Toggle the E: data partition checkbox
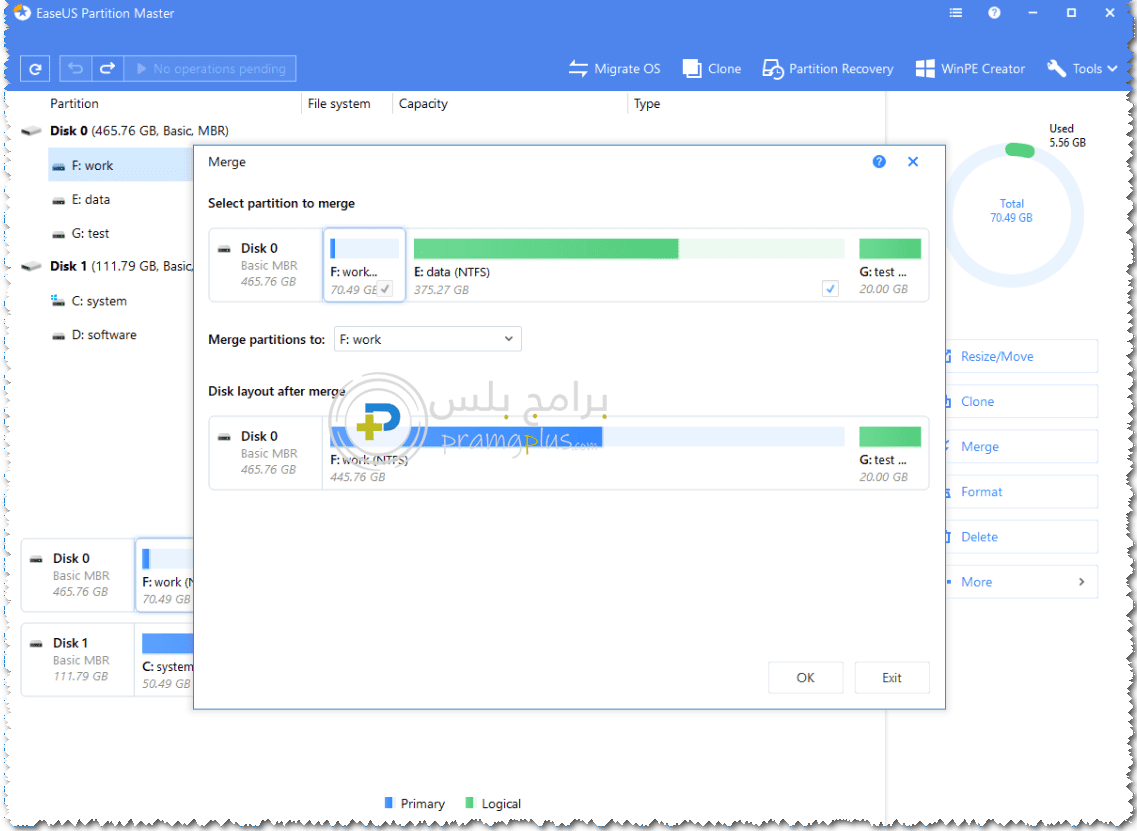The width and height of the screenshot is (1137, 831). click(830, 289)
